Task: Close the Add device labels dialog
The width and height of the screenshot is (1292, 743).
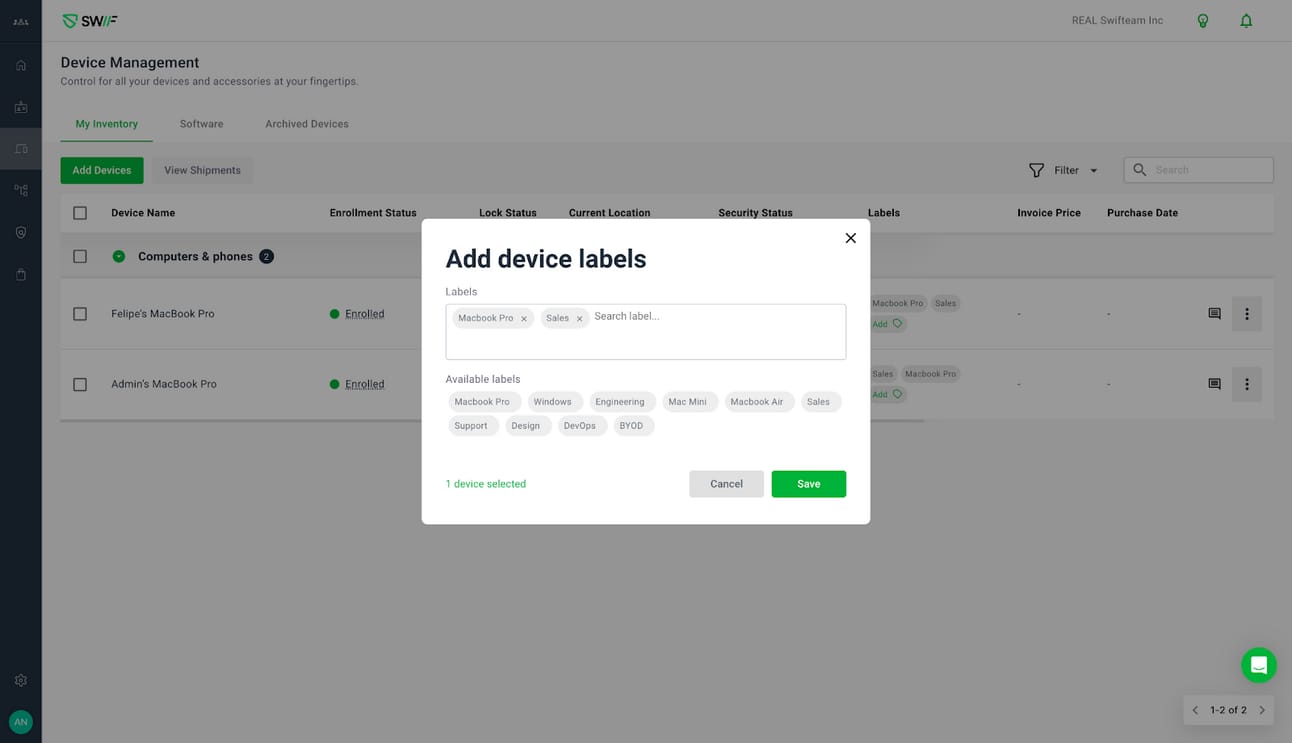Action: [x=850, y=238]
